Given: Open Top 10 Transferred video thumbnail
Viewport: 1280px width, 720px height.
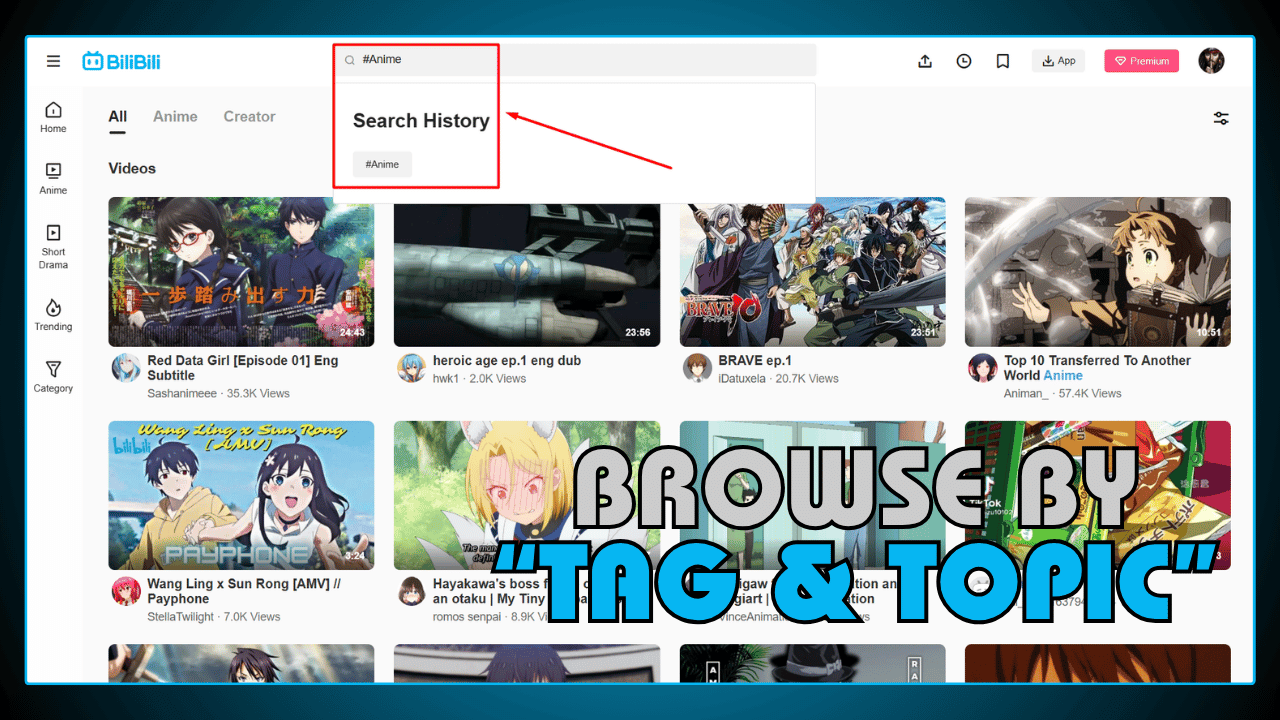Looking at the screenshot, I should pyautogui.click(x=1098, y=272).
